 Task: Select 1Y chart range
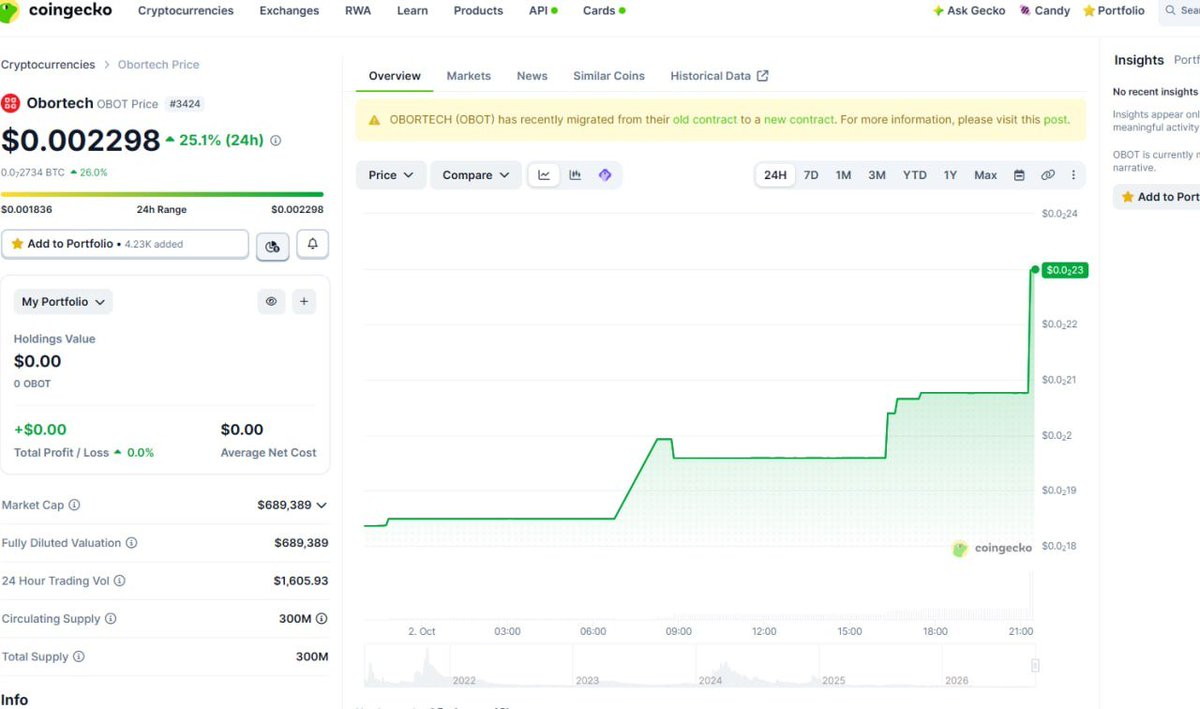(x=950, y=175)
